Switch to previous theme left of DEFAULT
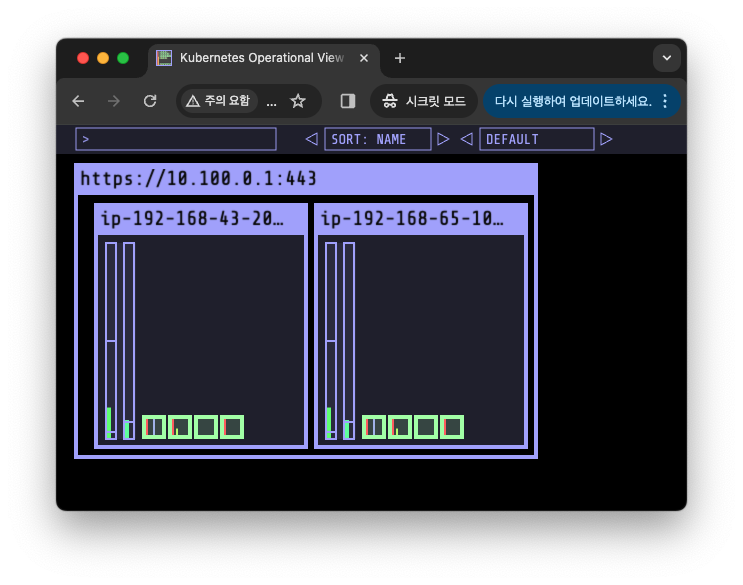 point(466,139)
